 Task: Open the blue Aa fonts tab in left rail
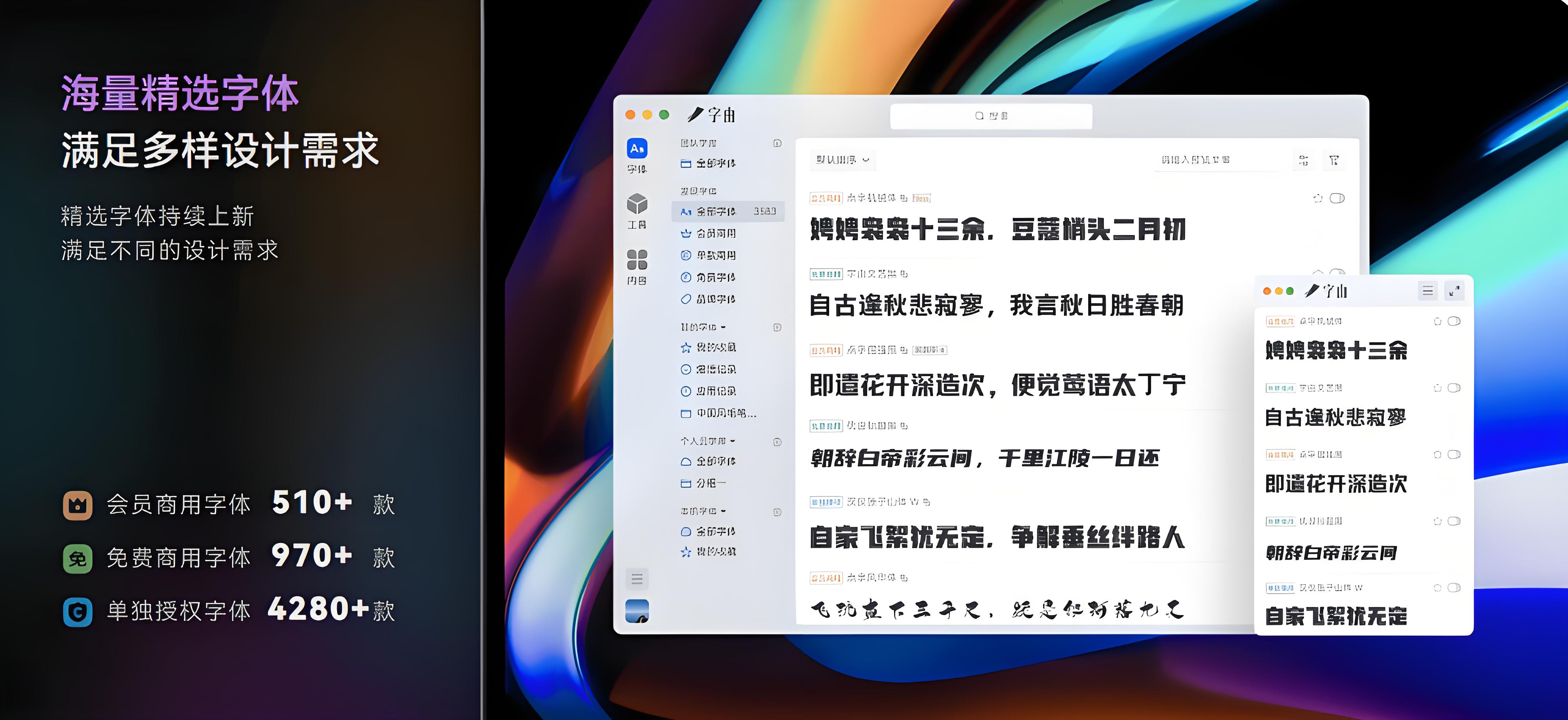coord(637,148)
